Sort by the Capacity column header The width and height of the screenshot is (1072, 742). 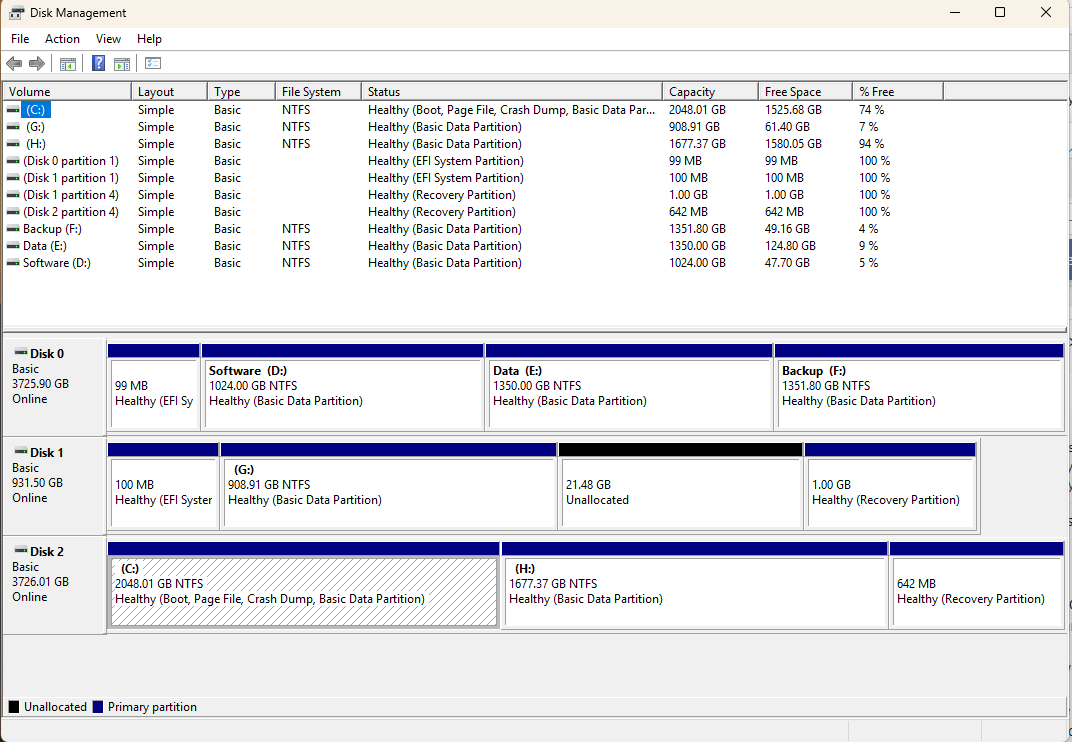pos(710,92)
